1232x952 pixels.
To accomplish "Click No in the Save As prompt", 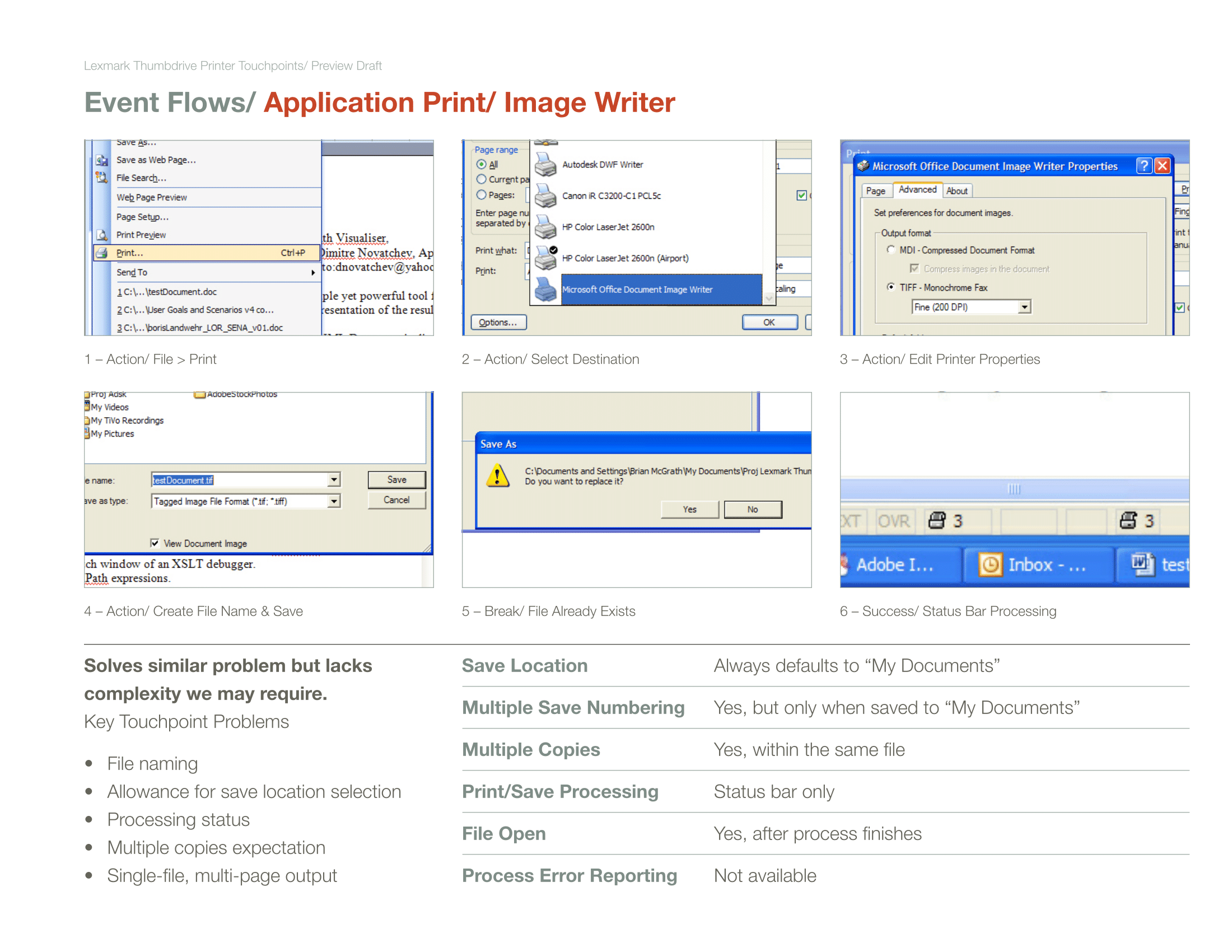I will 753,510.
